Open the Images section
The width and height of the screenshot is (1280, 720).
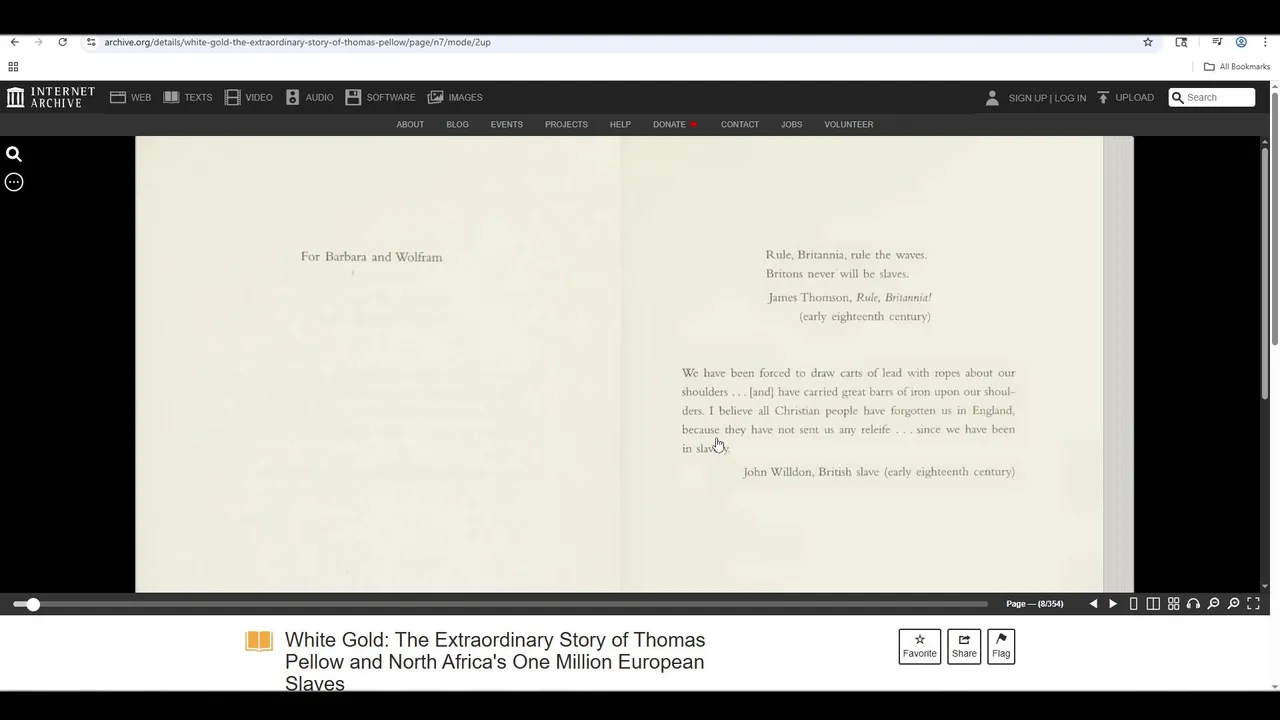coord(455,97)
